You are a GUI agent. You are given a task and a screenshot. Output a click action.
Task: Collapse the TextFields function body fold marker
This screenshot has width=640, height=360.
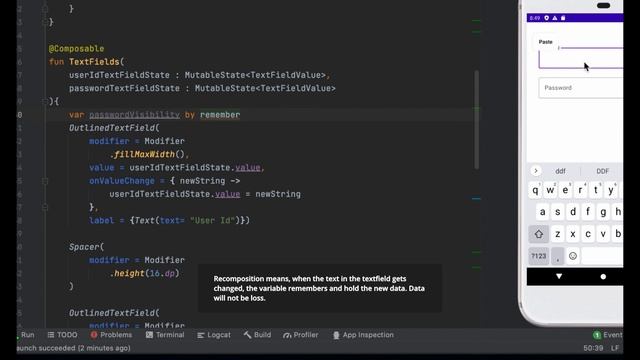[45, 101]
